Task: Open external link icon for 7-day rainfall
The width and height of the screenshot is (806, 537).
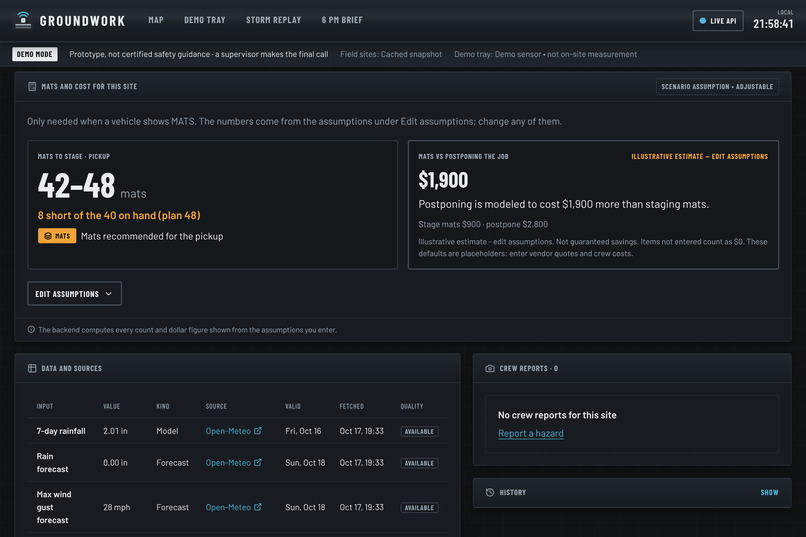Action: [258, 431]
